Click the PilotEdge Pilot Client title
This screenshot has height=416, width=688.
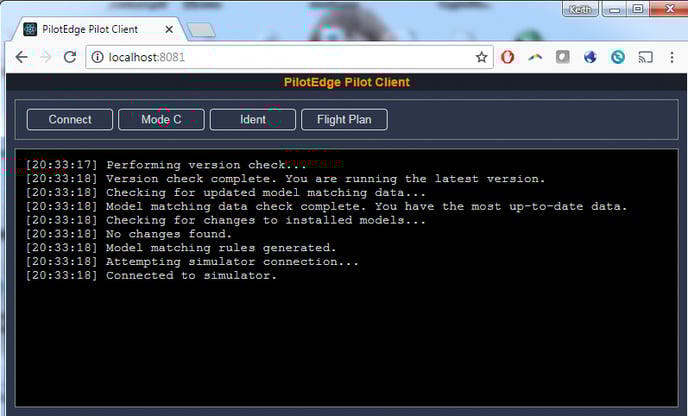tap(347, 82)
